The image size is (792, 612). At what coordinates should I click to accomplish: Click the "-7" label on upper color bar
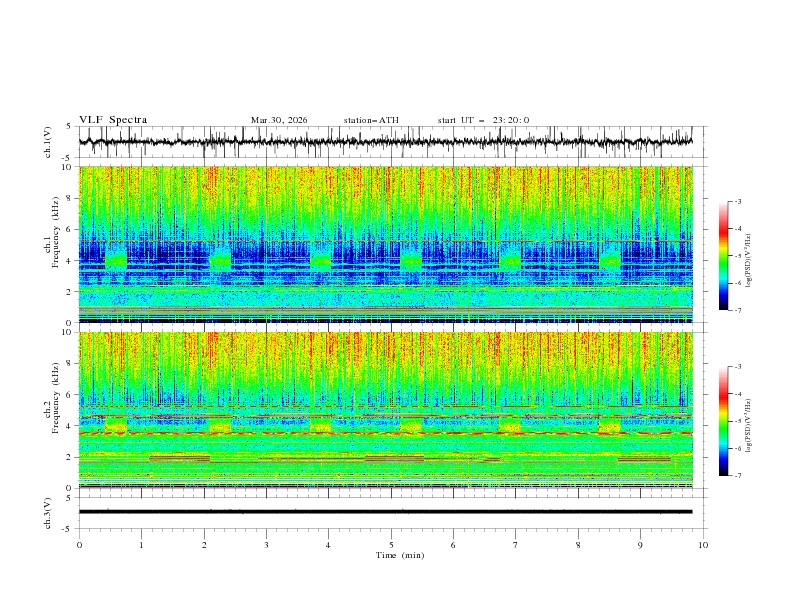coord(737,310)
